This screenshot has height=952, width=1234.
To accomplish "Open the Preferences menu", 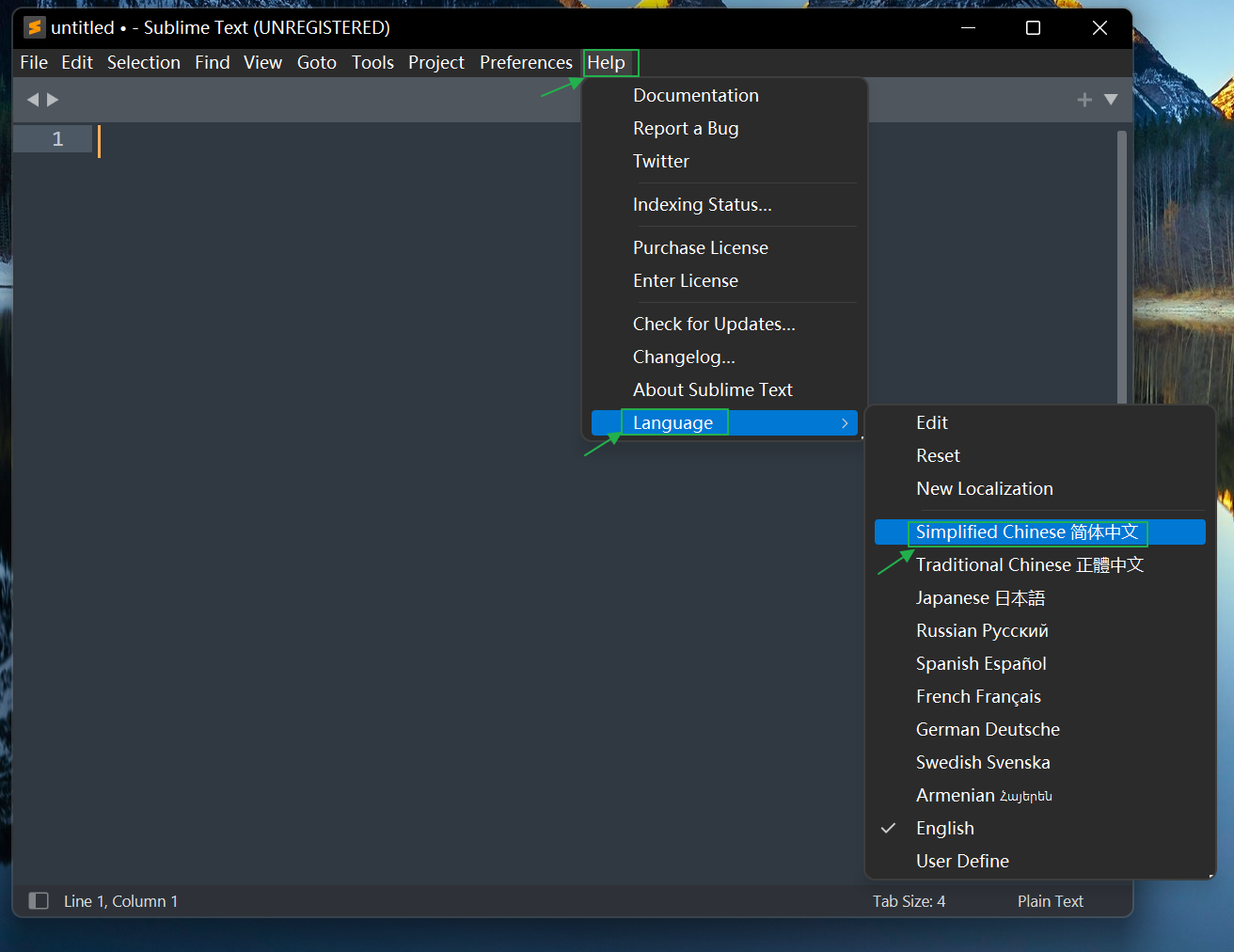I will click(x=526, y=63).
